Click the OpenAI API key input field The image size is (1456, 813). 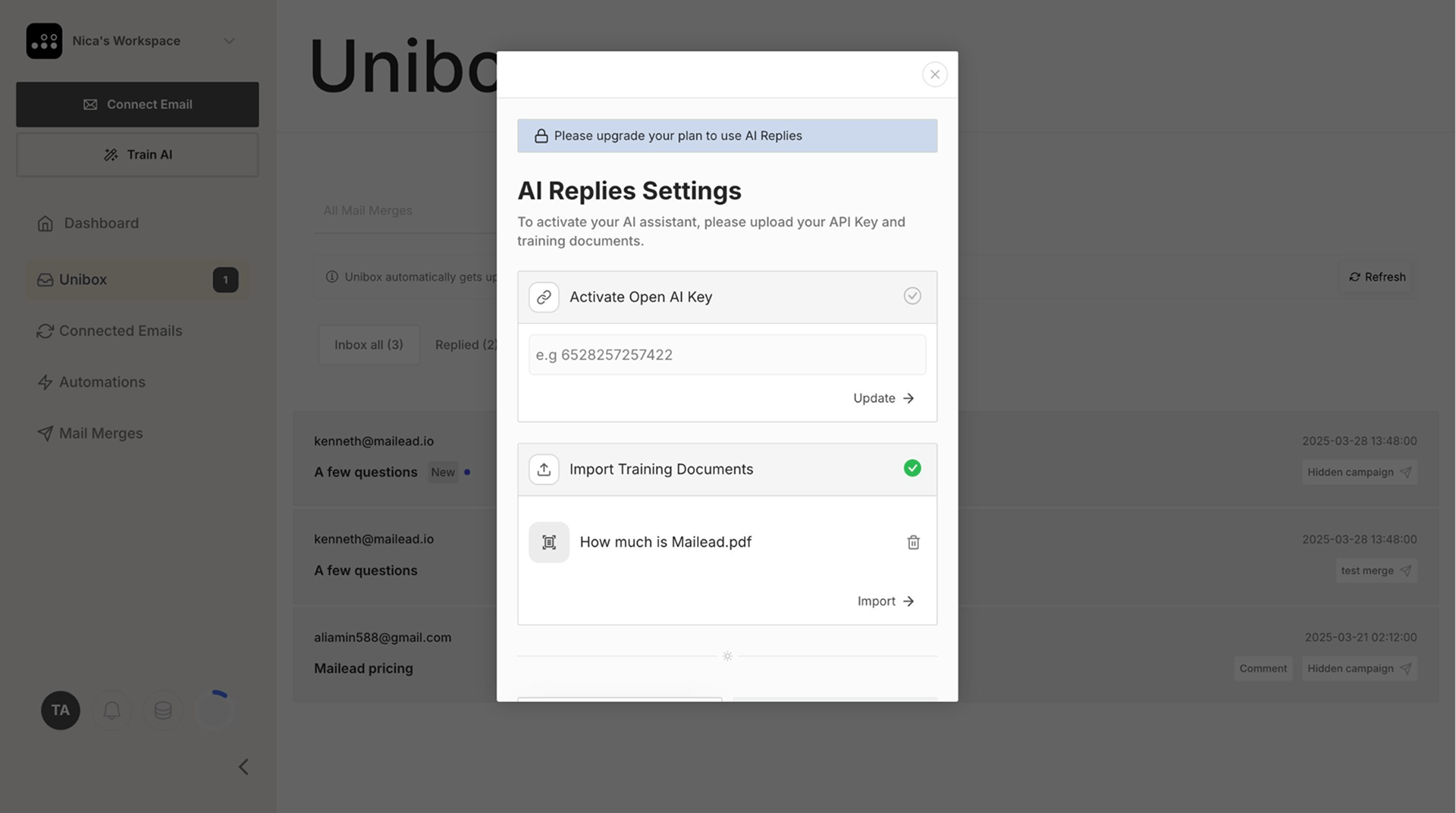coord(726,355)
